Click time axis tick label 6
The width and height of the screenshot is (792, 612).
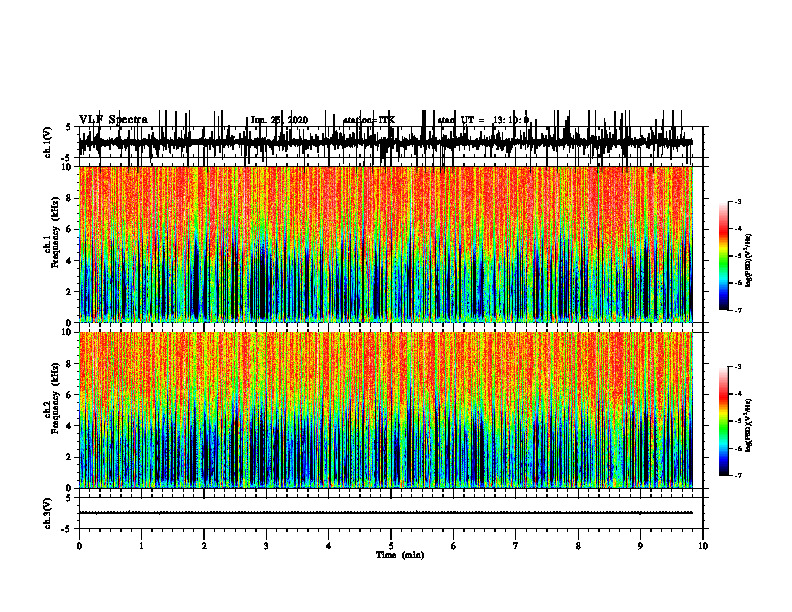[x=454, y=545]
